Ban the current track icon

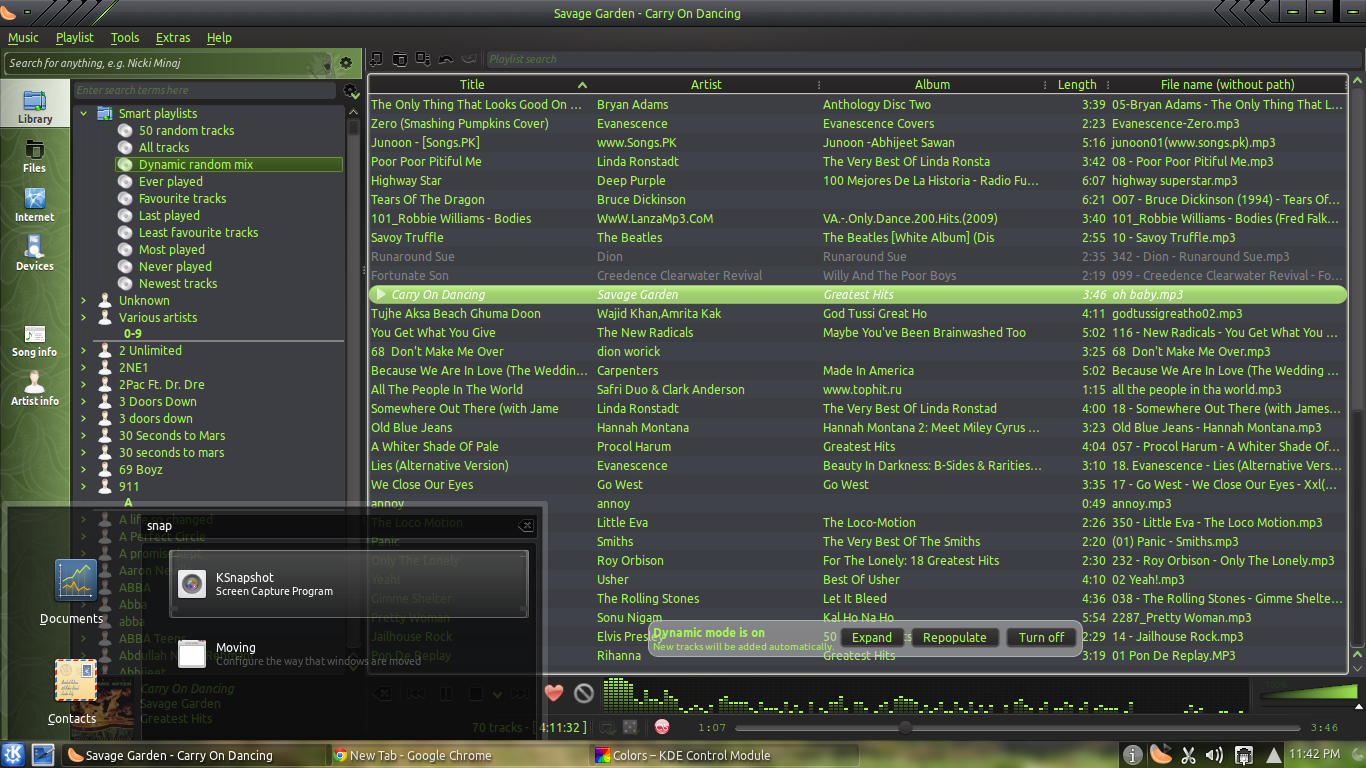click(x=584, y=692)
